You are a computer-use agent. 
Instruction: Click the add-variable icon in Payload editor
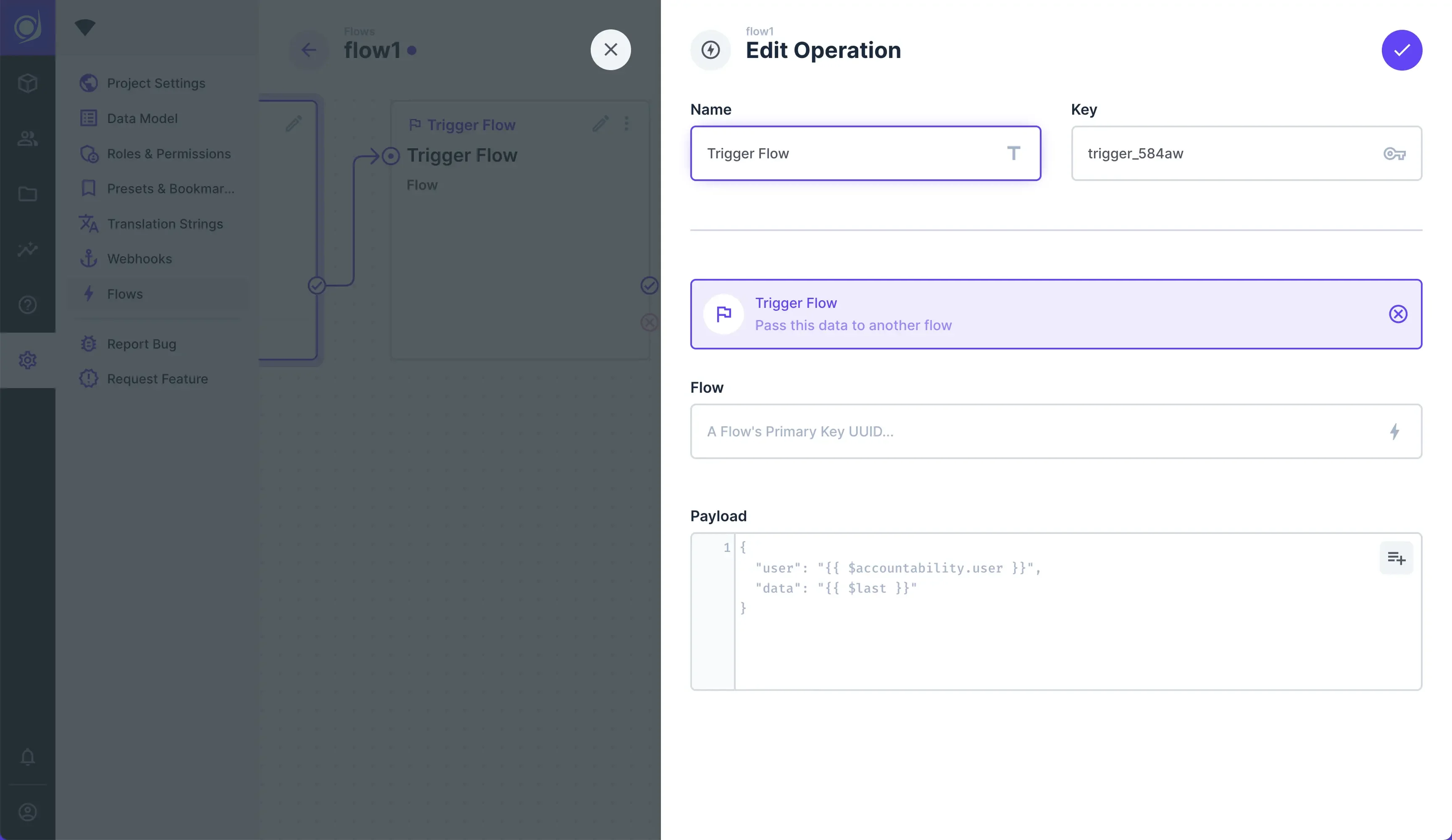click(1396, 558)
